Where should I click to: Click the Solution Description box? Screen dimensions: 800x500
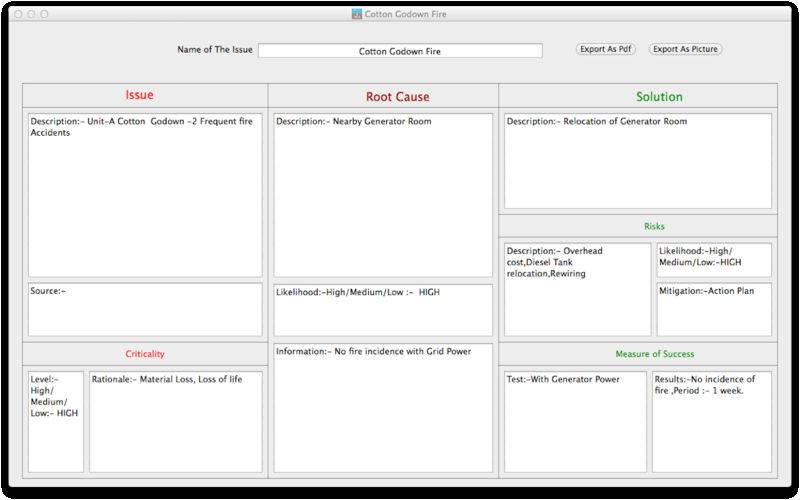(x=638, y=161)
